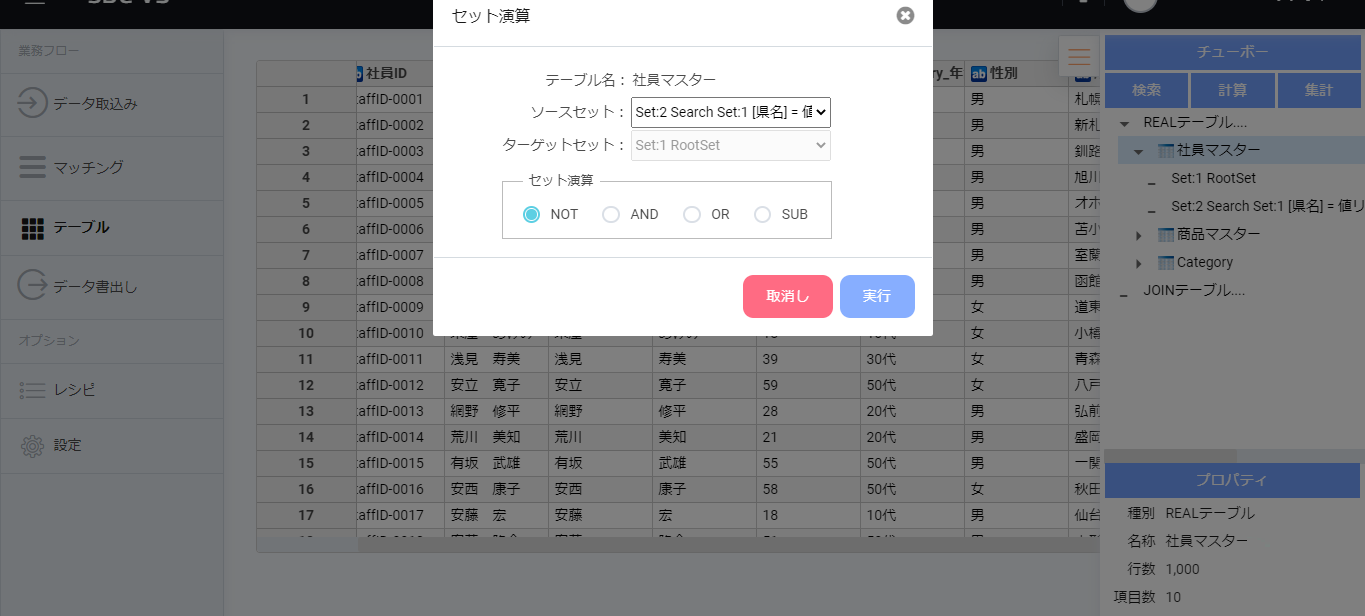Open the ソースセット dropdown

[x=731, y=113]
